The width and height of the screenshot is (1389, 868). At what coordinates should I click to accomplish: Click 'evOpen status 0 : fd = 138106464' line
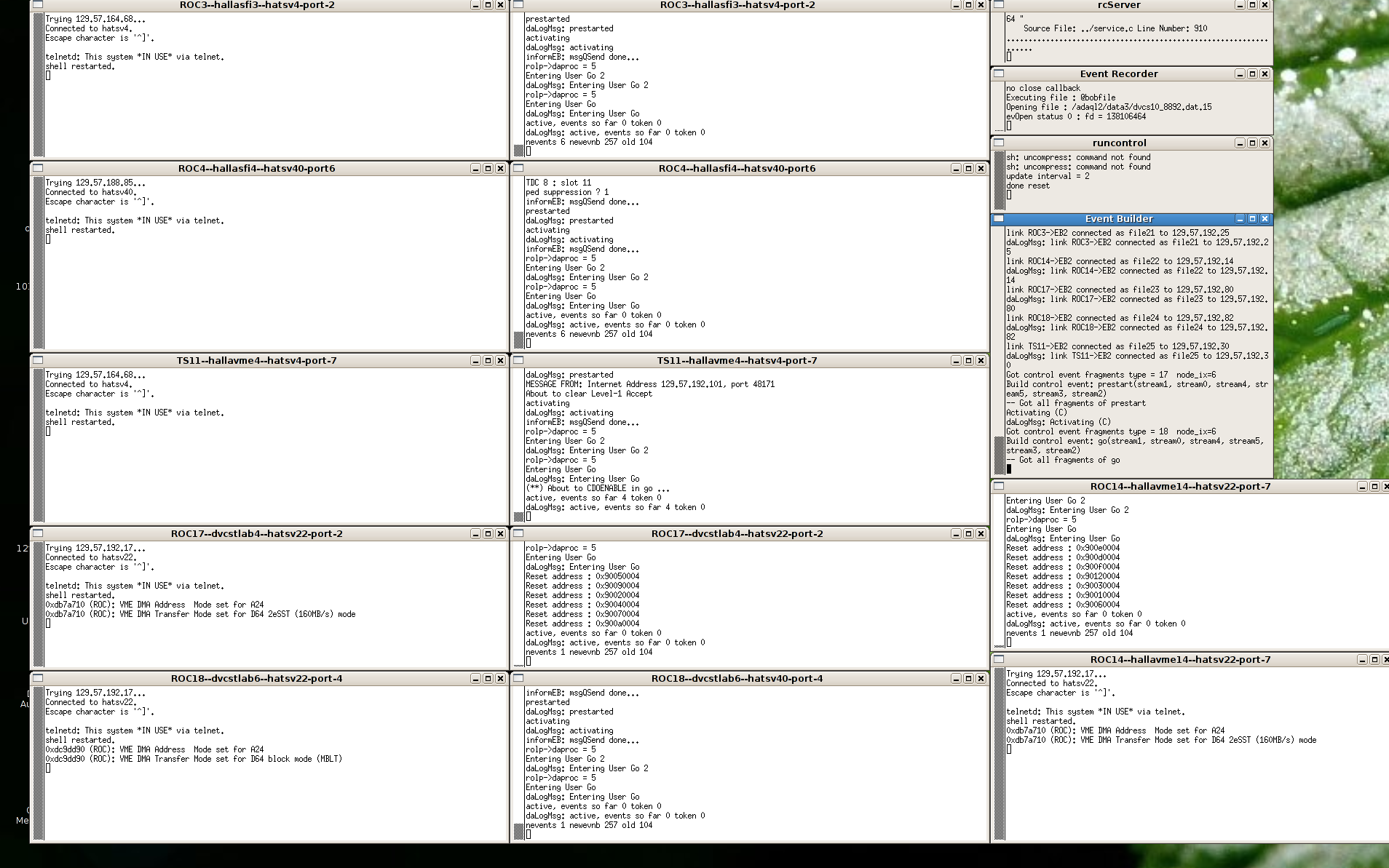[1076, 116]
